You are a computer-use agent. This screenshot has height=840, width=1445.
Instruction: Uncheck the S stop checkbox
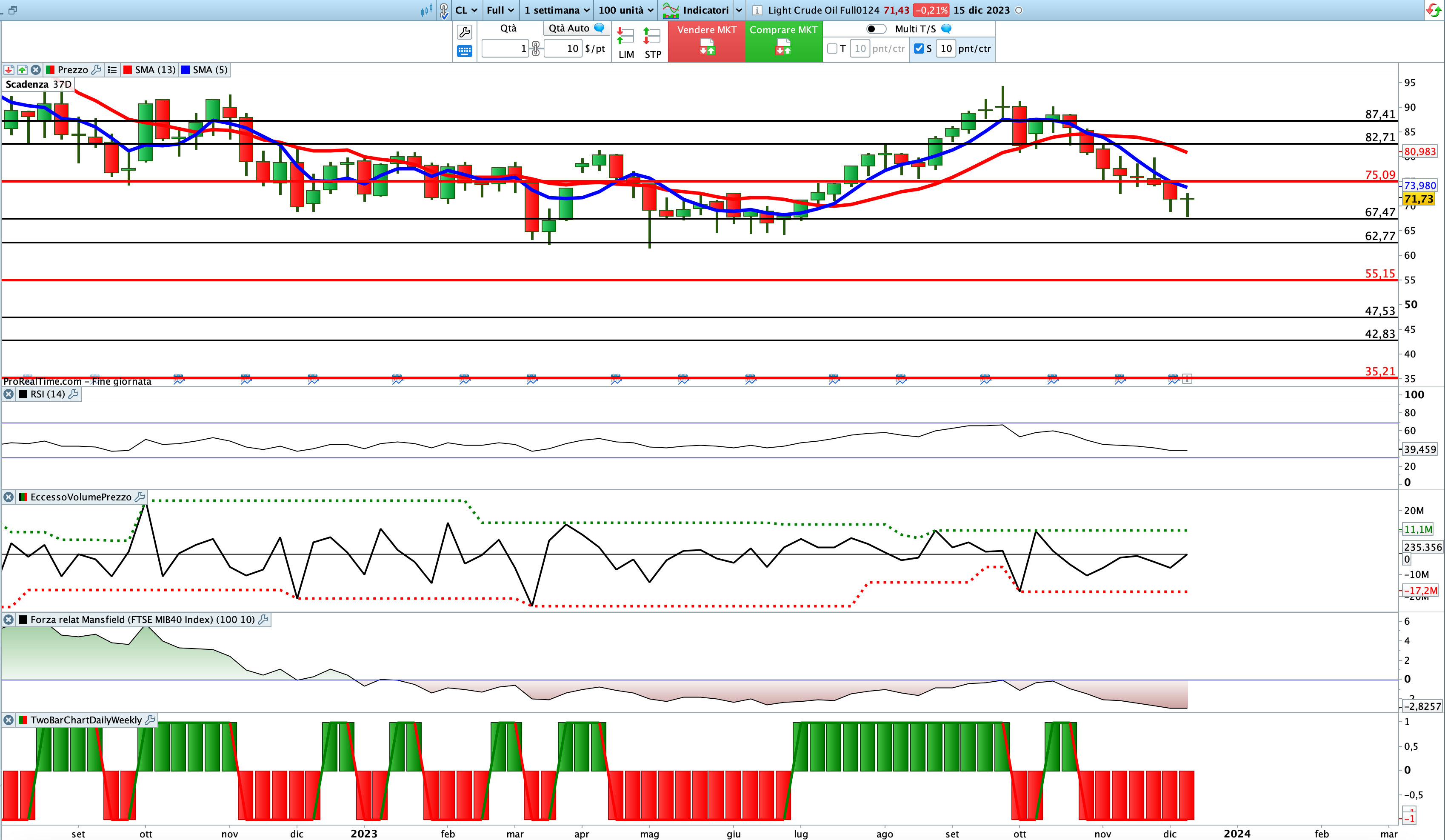[919, 49]
